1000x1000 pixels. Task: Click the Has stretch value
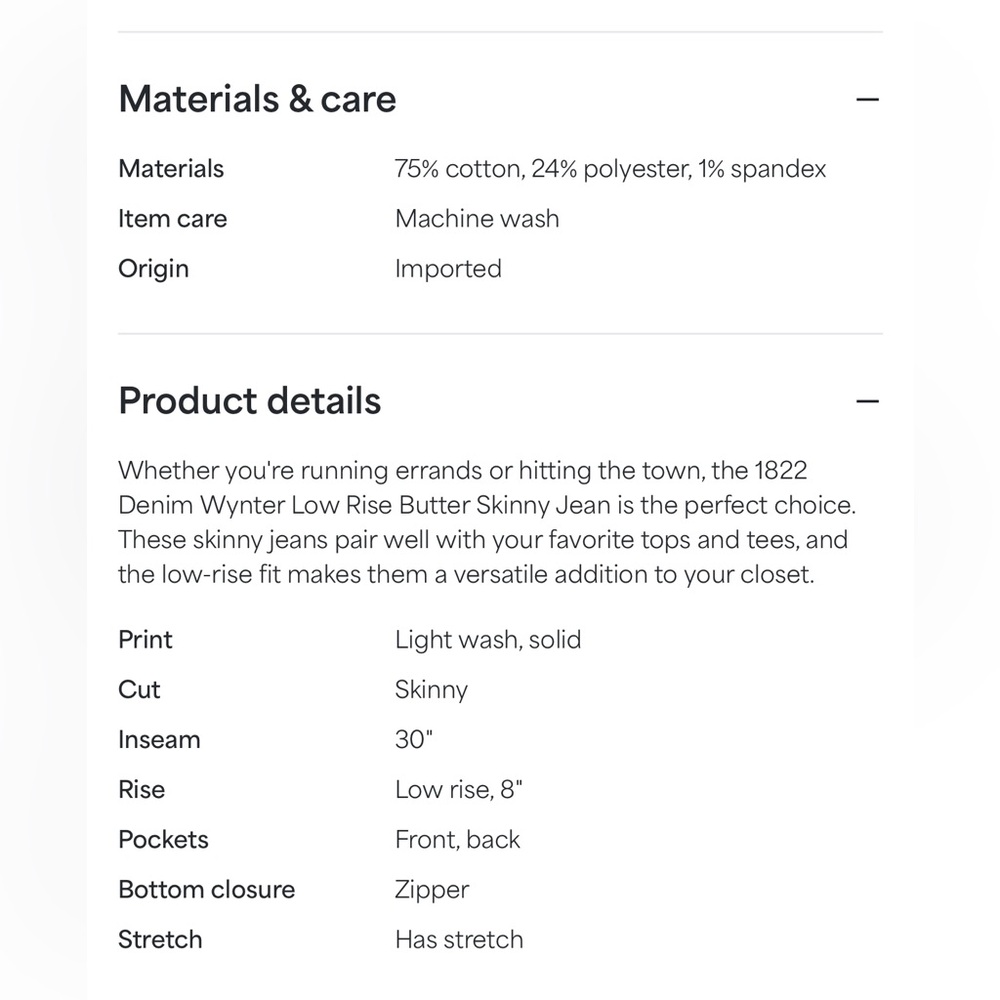pos(459,940)
